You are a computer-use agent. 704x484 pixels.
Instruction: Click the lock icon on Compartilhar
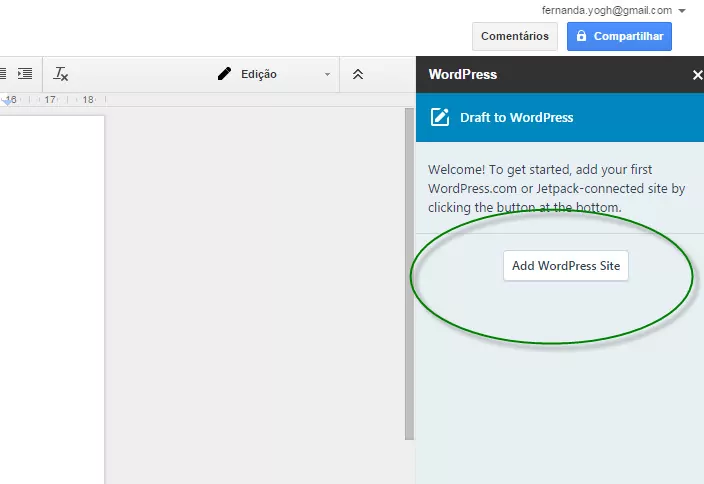[581, 36]
